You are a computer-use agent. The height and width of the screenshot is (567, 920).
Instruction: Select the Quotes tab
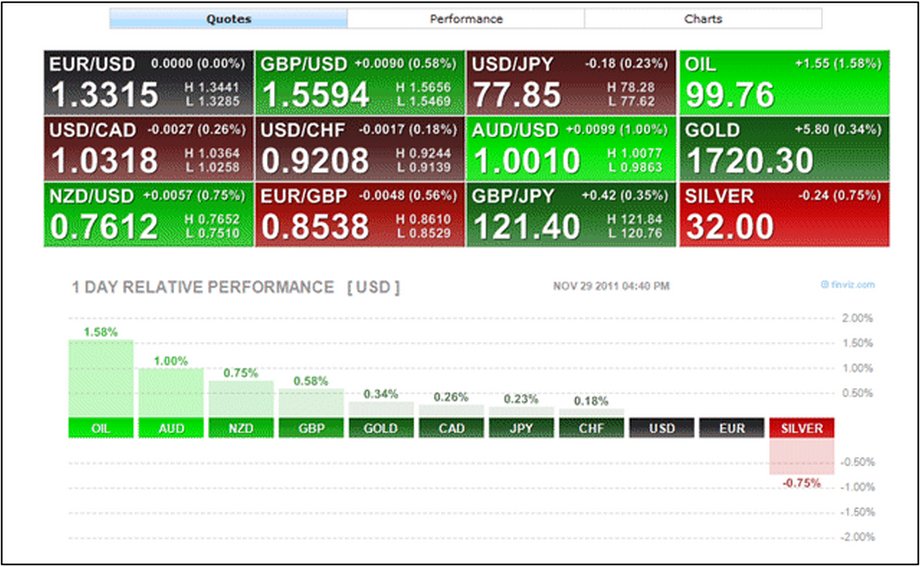tap(229, 19)
